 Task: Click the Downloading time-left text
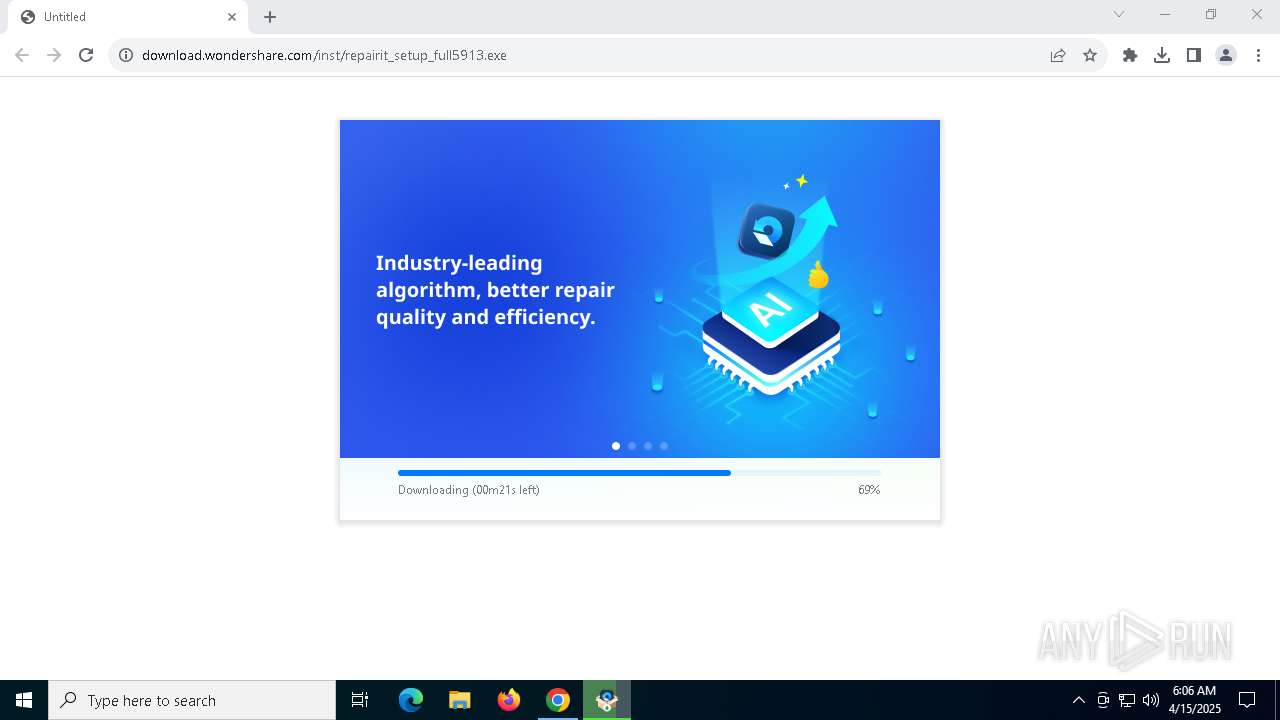469,490
